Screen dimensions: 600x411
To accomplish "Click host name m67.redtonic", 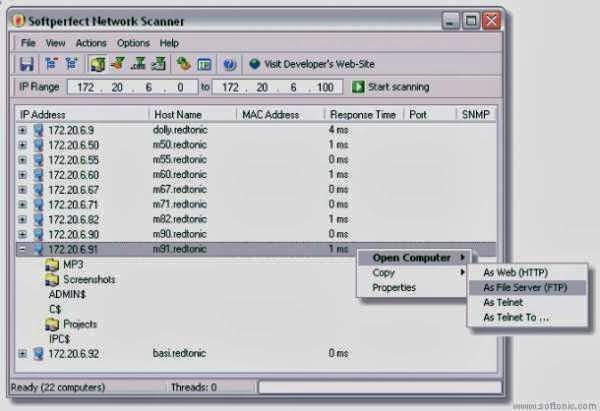I will 179,189.
